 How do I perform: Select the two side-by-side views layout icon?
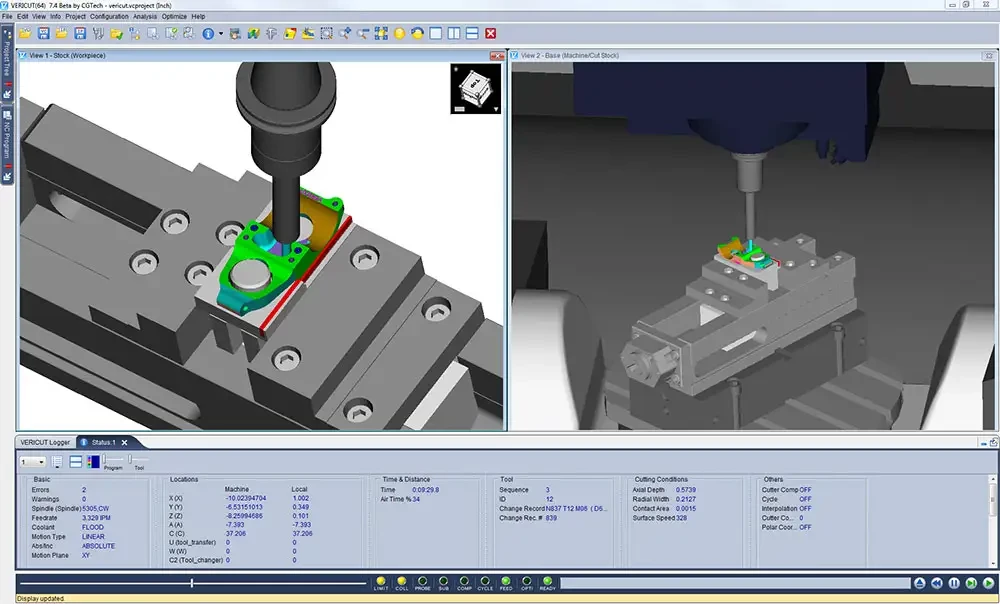(x=454, y=34)
